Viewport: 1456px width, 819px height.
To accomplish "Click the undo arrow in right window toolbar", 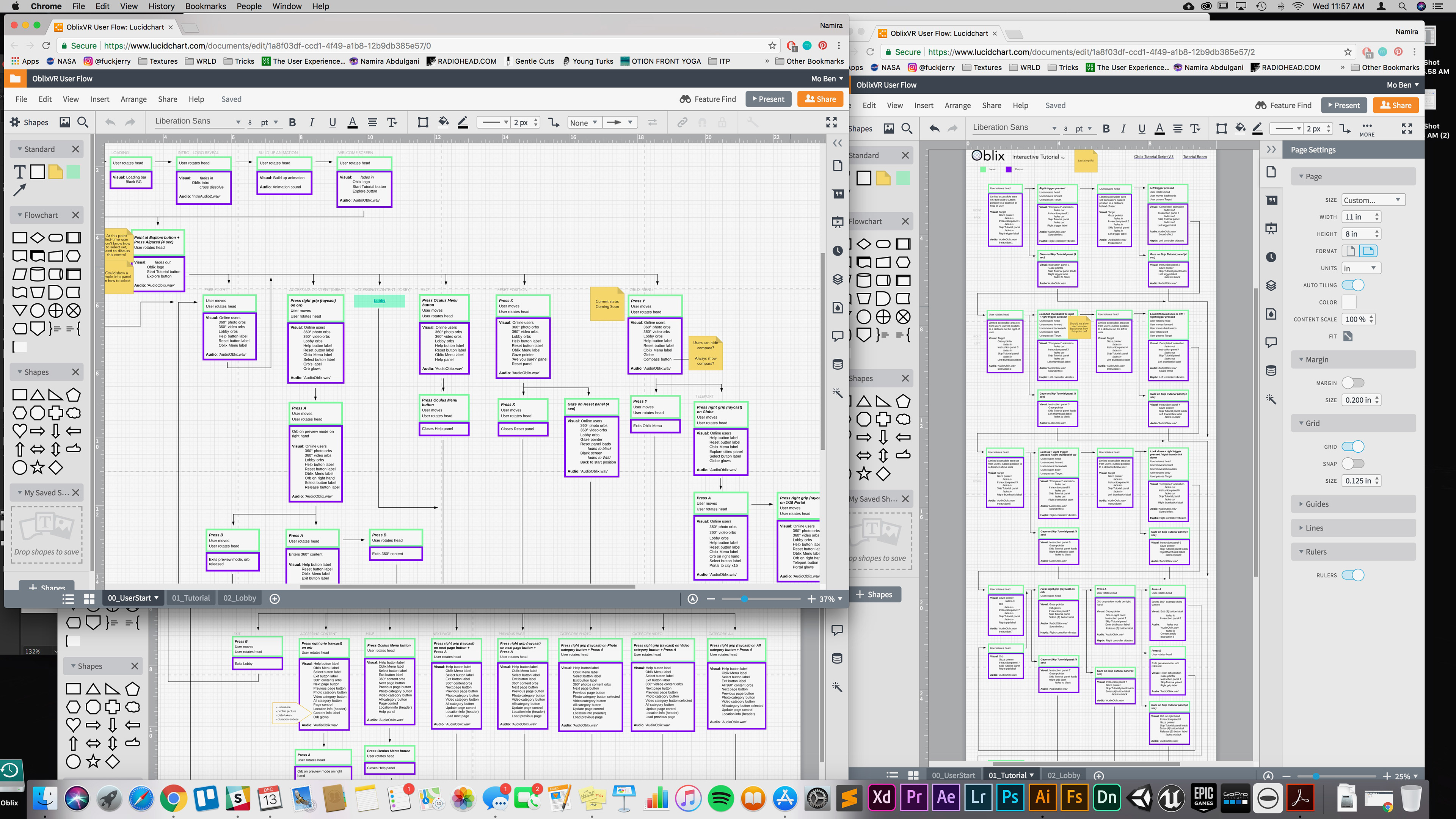I will pos(934,128).
